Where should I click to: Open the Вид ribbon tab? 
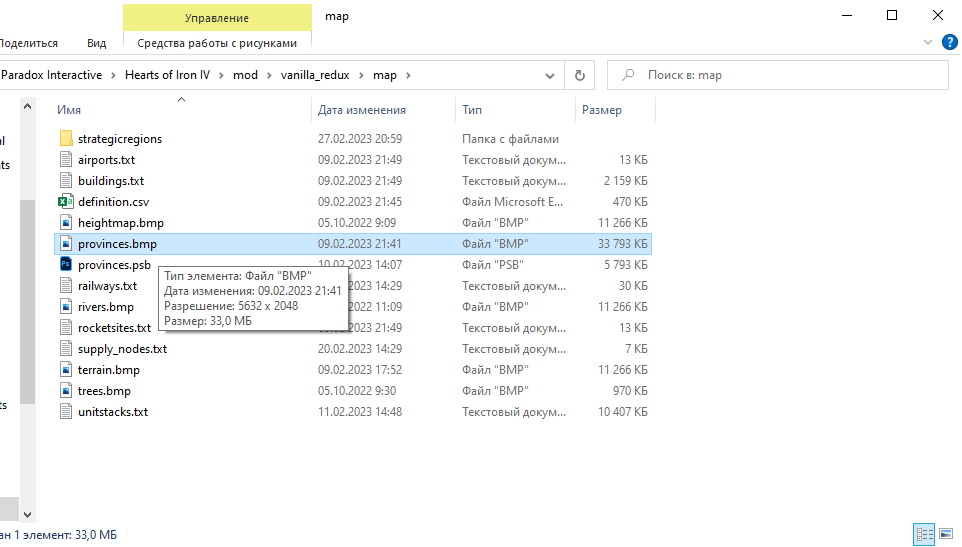coord(96,43)
